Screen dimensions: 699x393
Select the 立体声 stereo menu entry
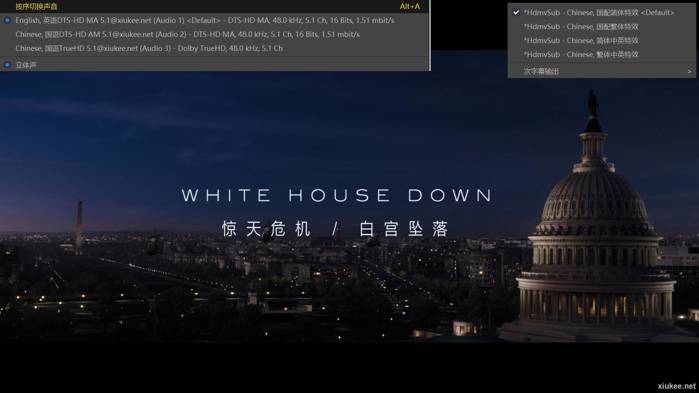click(215, 65)
